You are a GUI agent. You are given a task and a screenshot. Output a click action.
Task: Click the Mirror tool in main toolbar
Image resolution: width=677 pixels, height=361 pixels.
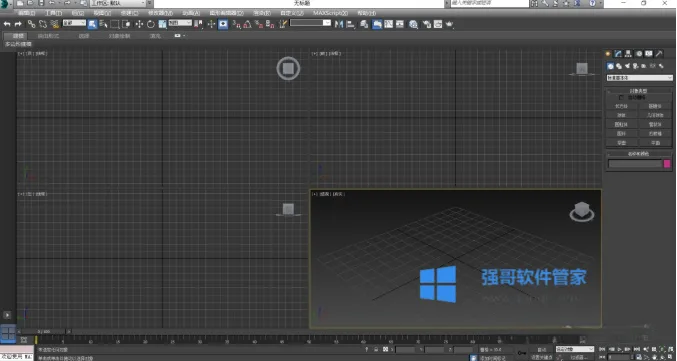coord(339,24)
